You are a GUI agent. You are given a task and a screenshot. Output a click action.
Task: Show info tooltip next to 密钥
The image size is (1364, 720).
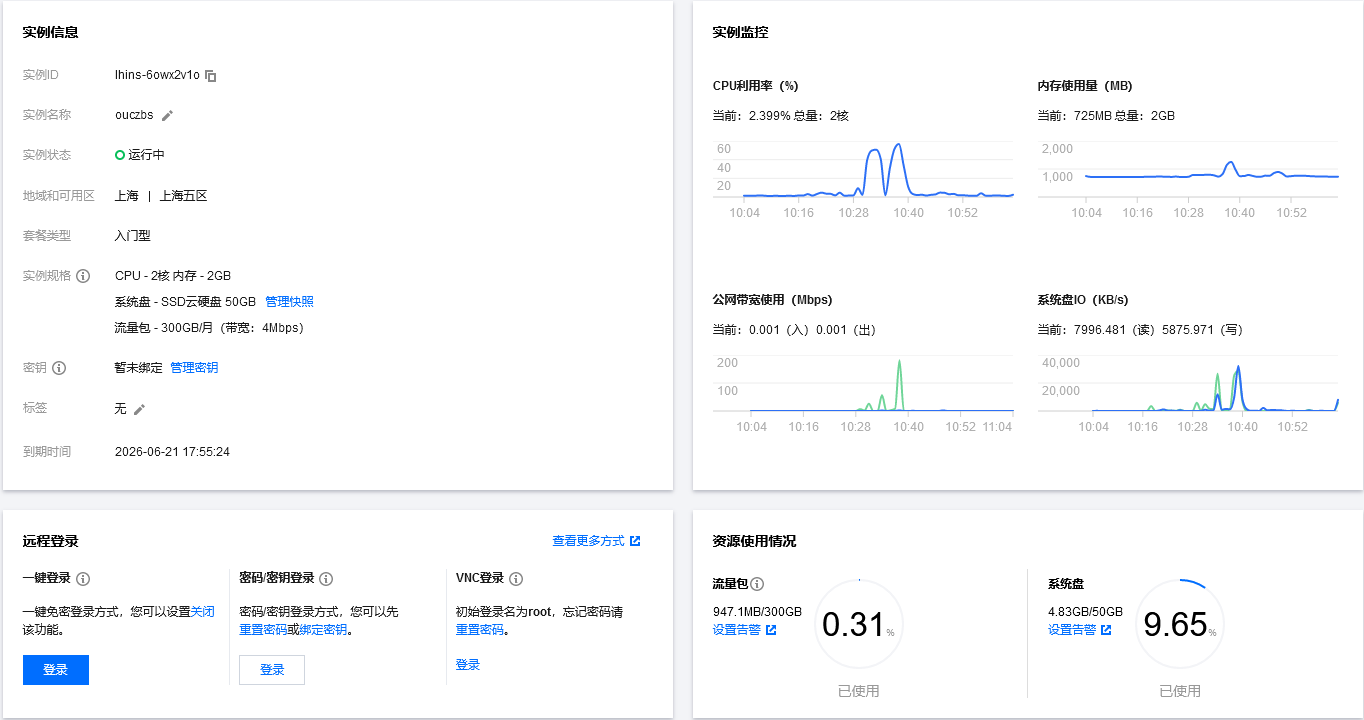(59, 368)
